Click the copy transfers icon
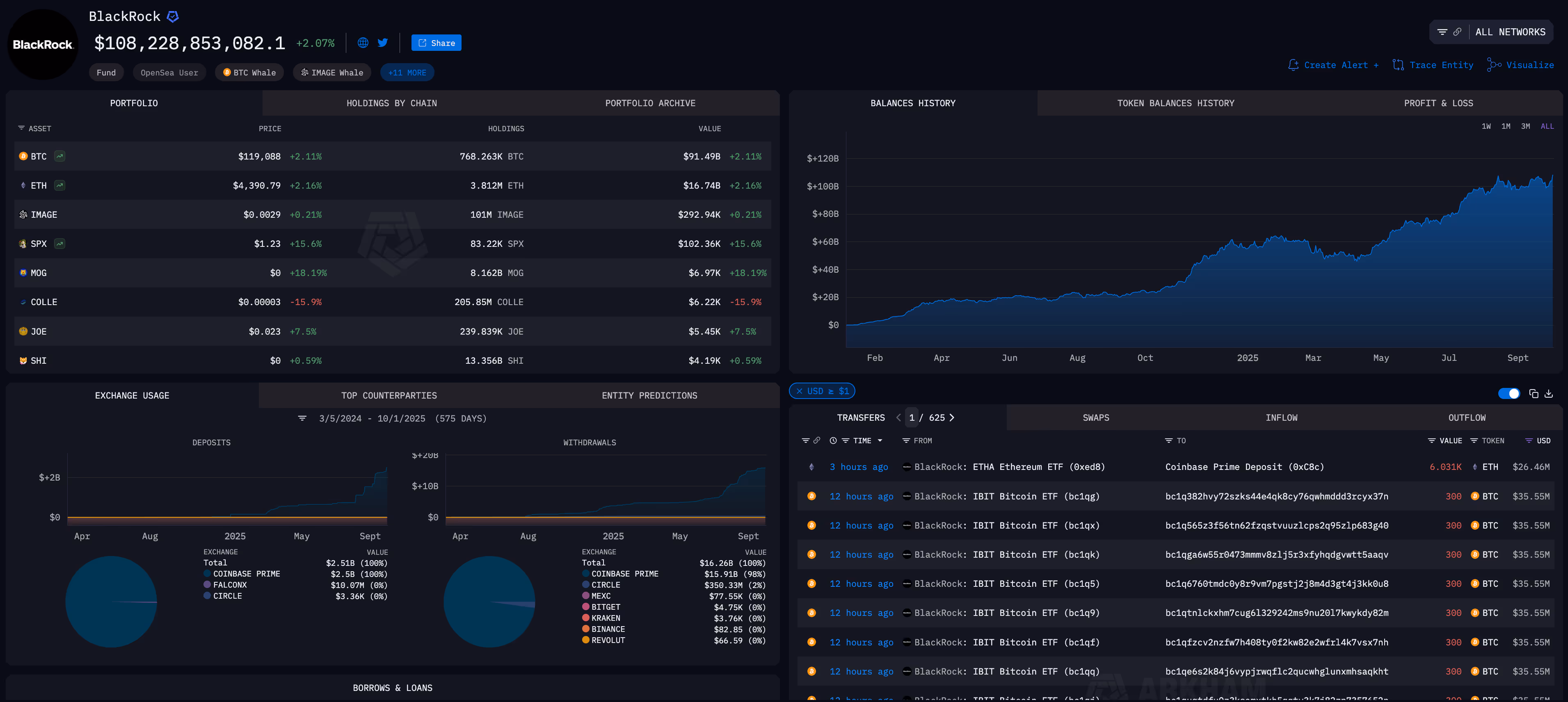The width and height of the screenshot is (1568, 702). coord(1533,394)
